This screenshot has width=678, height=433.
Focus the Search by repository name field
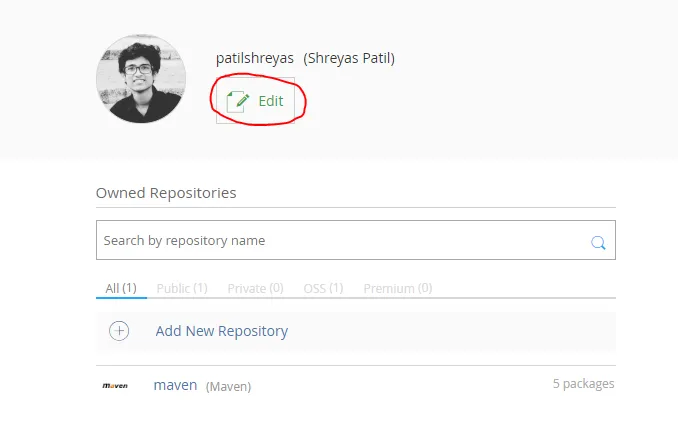340,241
